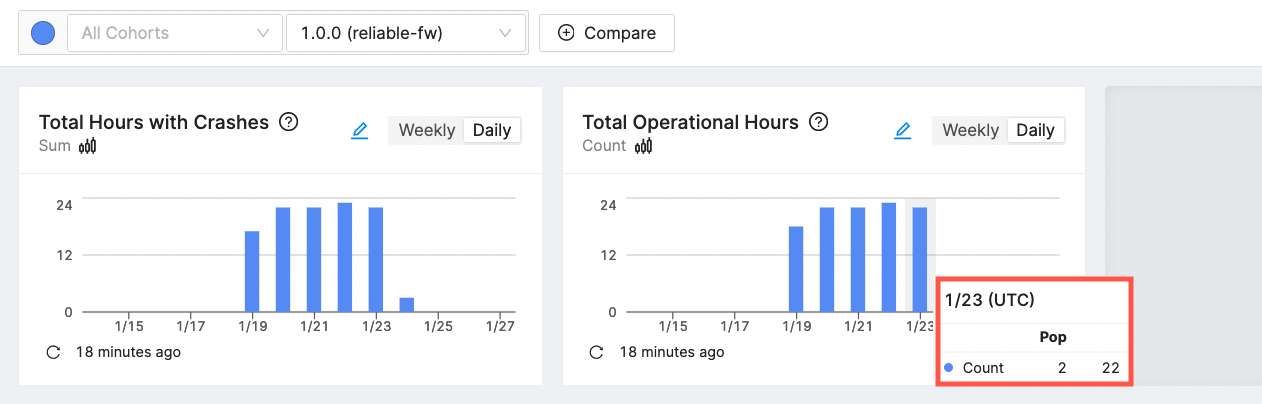
Task: Click the blue cohort color circle
Action: 43,33
